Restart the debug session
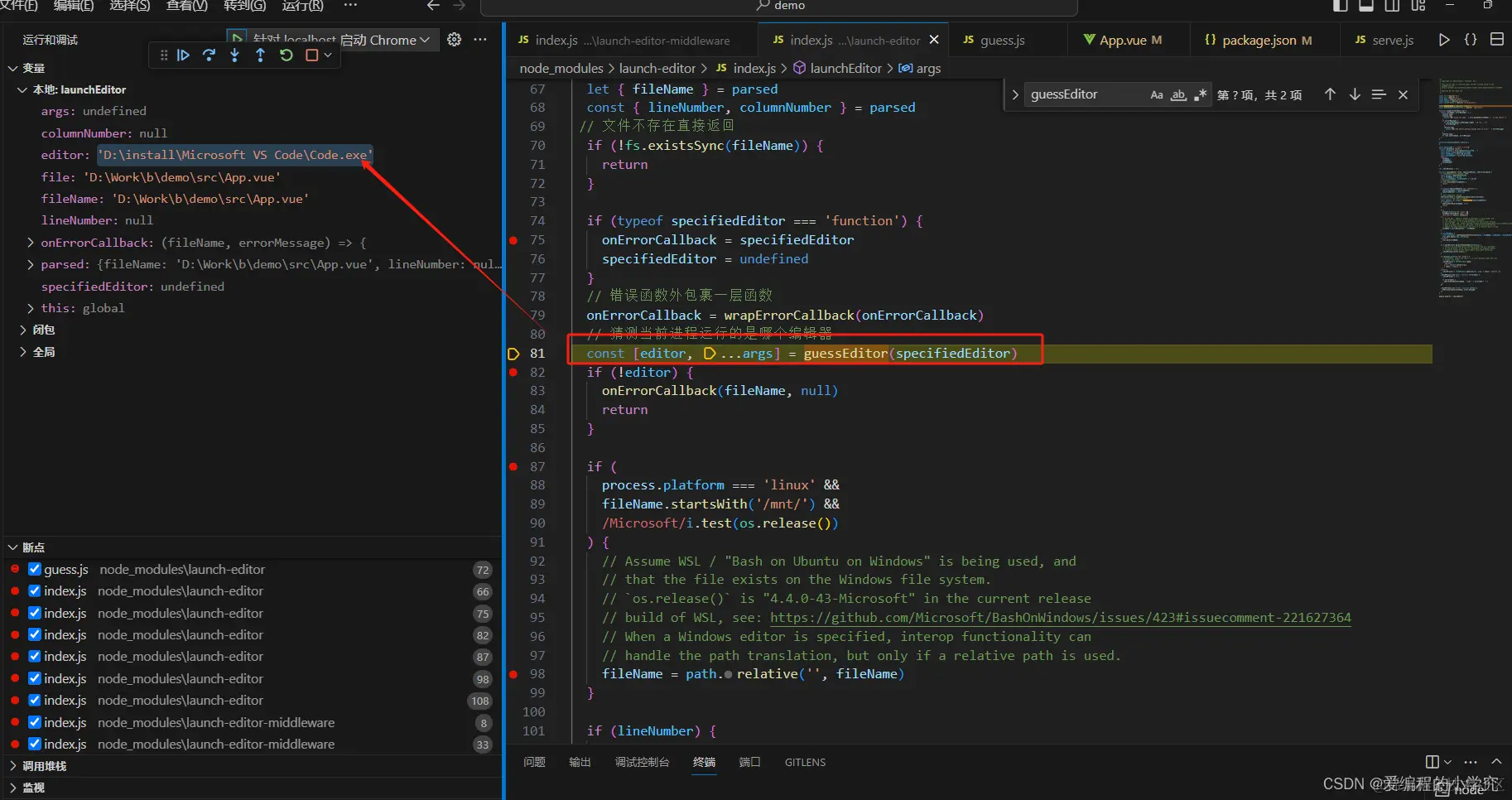1512x800 pixels. point(287,55)
